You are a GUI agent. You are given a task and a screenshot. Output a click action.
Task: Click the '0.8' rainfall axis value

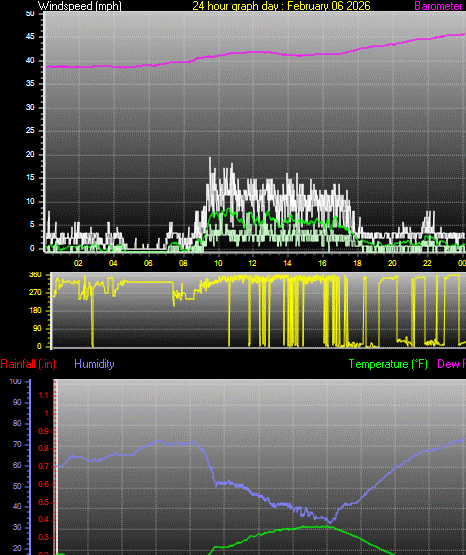pyautogui.click(x=43, y=449)
